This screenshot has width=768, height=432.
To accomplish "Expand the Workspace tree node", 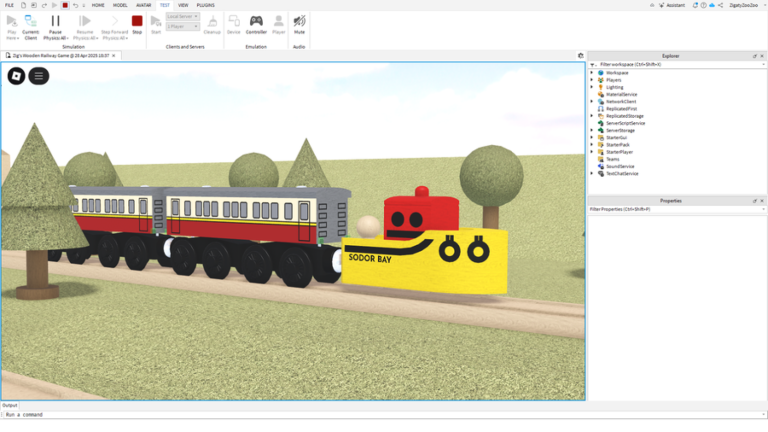I will coord(592,73).
